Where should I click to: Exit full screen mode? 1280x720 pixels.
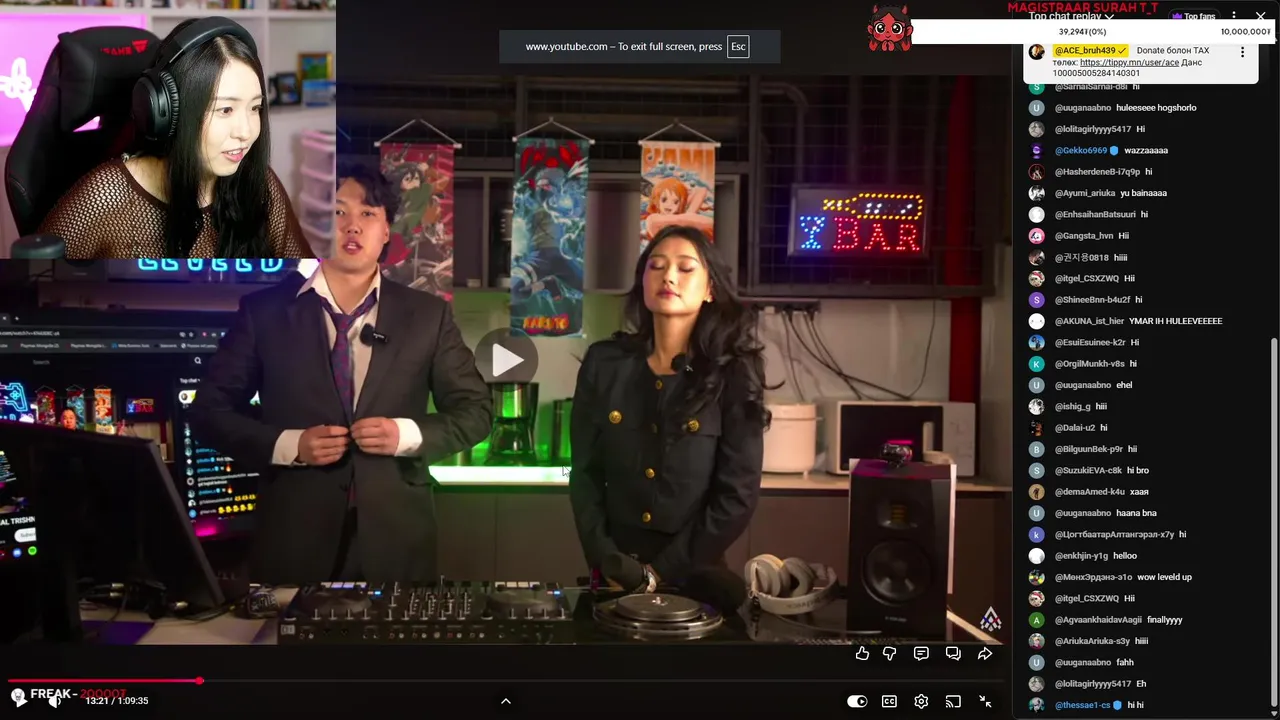(x=985, y=701)
